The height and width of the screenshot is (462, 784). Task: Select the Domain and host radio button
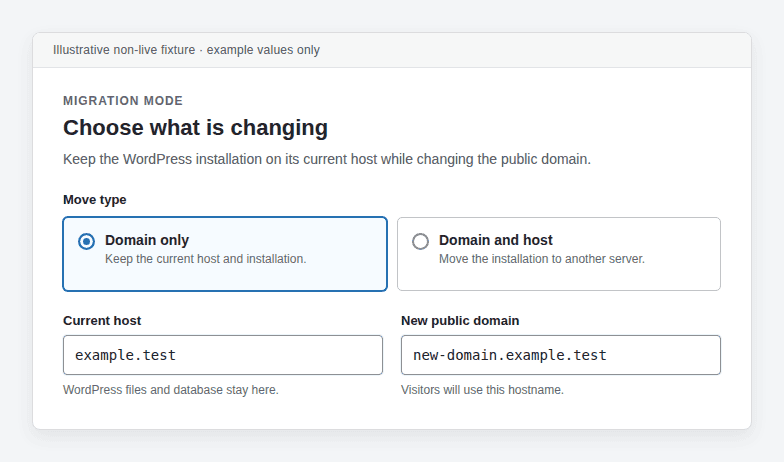tap(420, 242)
